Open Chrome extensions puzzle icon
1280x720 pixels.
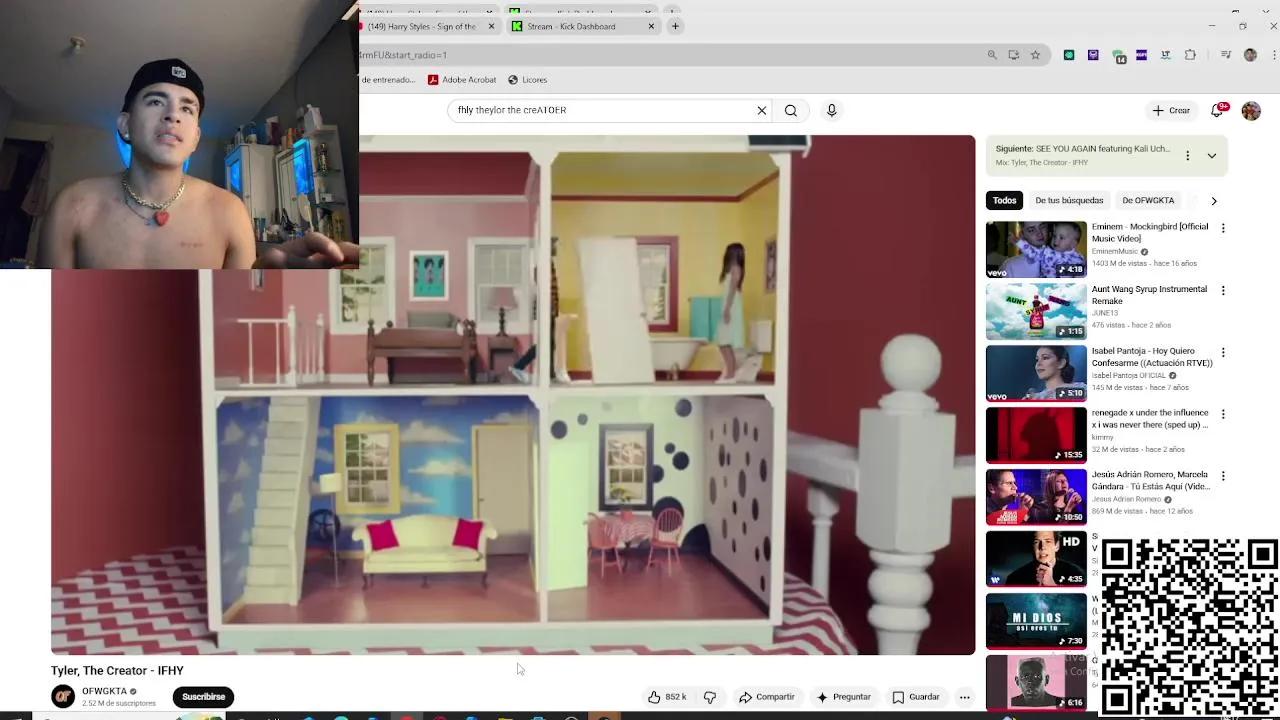1190,55
